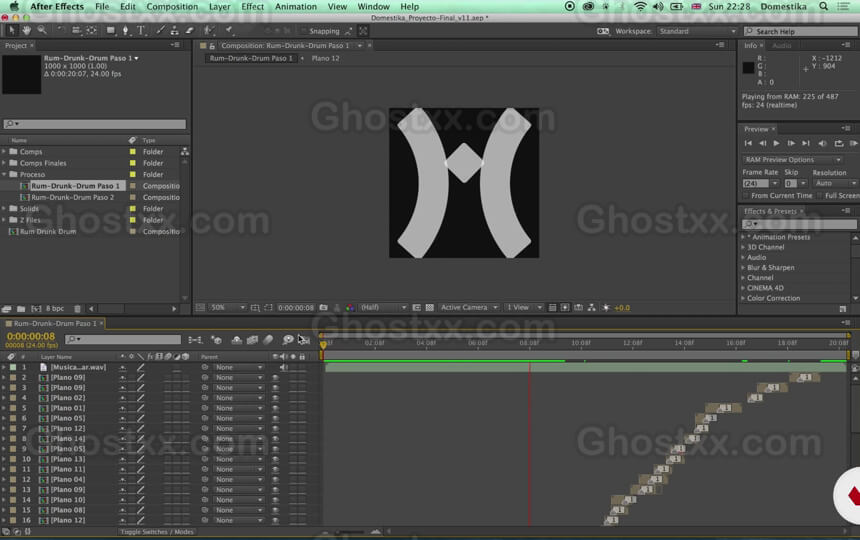
Task: Select the Selection arrow tool
Action: click(x=12, y=31)
